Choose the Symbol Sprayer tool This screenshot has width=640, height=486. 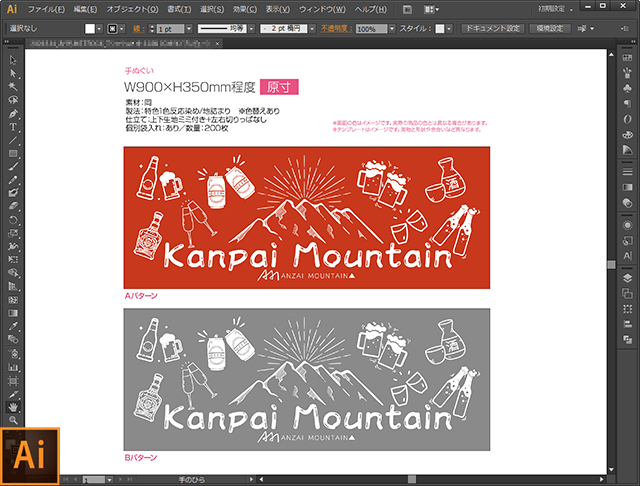pos(13,353)
